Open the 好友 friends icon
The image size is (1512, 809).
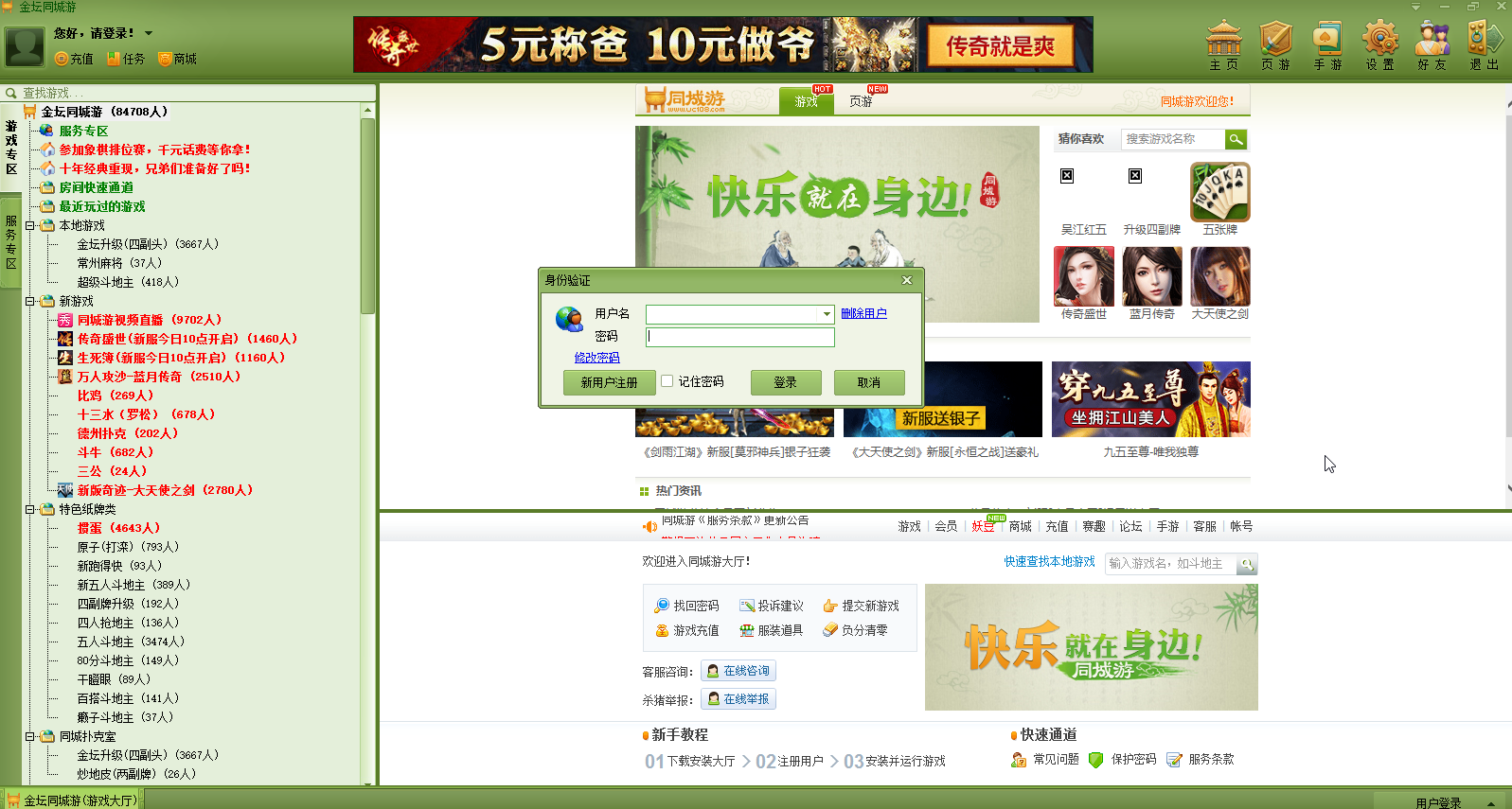click(1432, 44)
